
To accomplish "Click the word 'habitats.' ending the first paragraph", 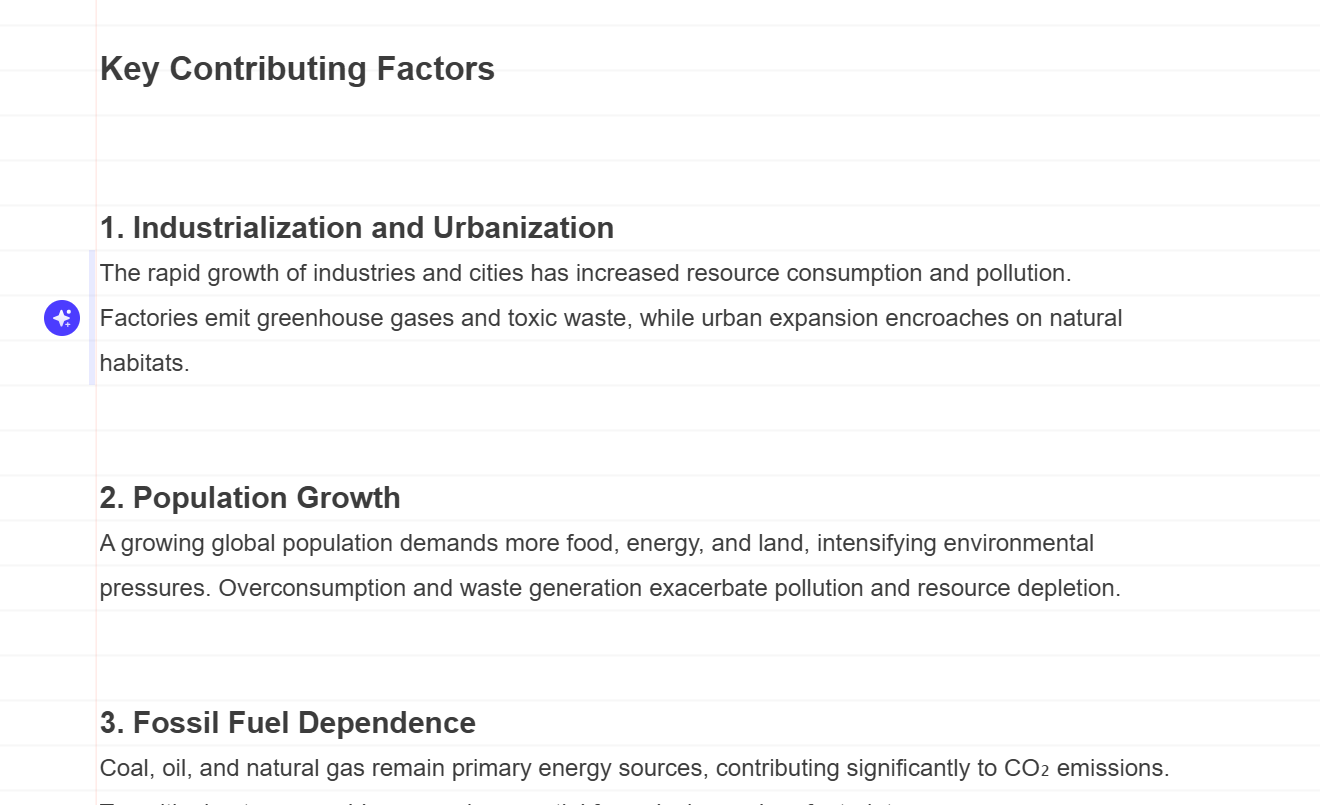I will click(x=145, y=363).
